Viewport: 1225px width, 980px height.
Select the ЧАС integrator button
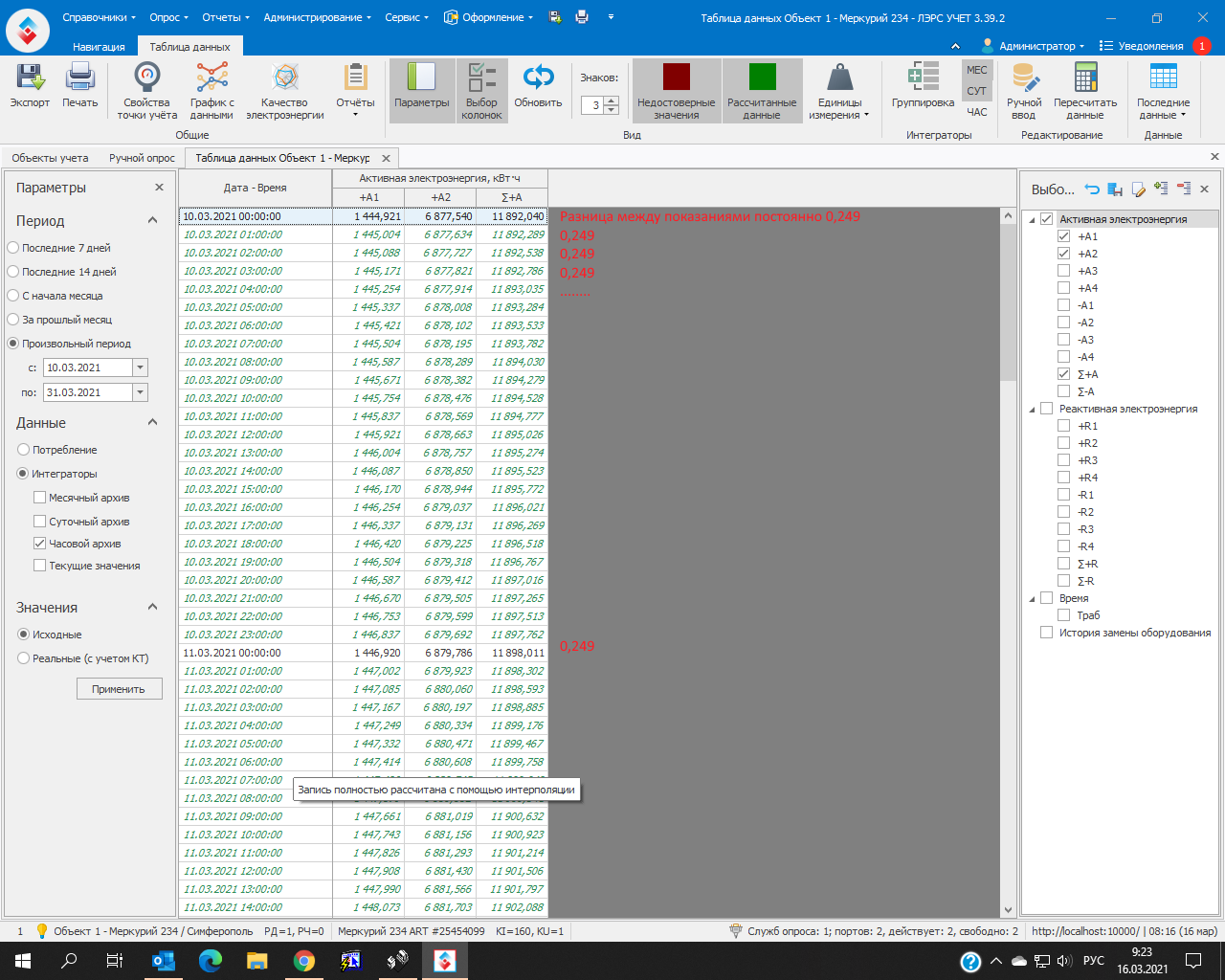pyautogui.click(x=976, y=112)
